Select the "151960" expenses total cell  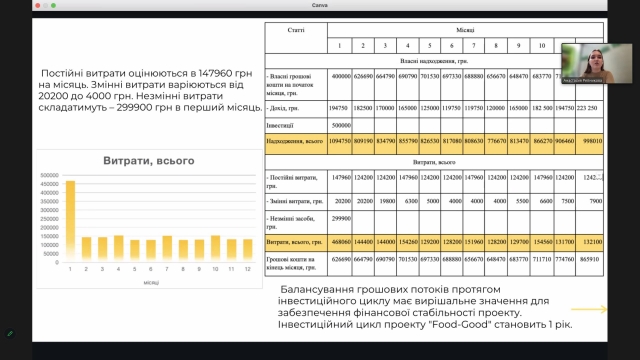pos(473,242)
